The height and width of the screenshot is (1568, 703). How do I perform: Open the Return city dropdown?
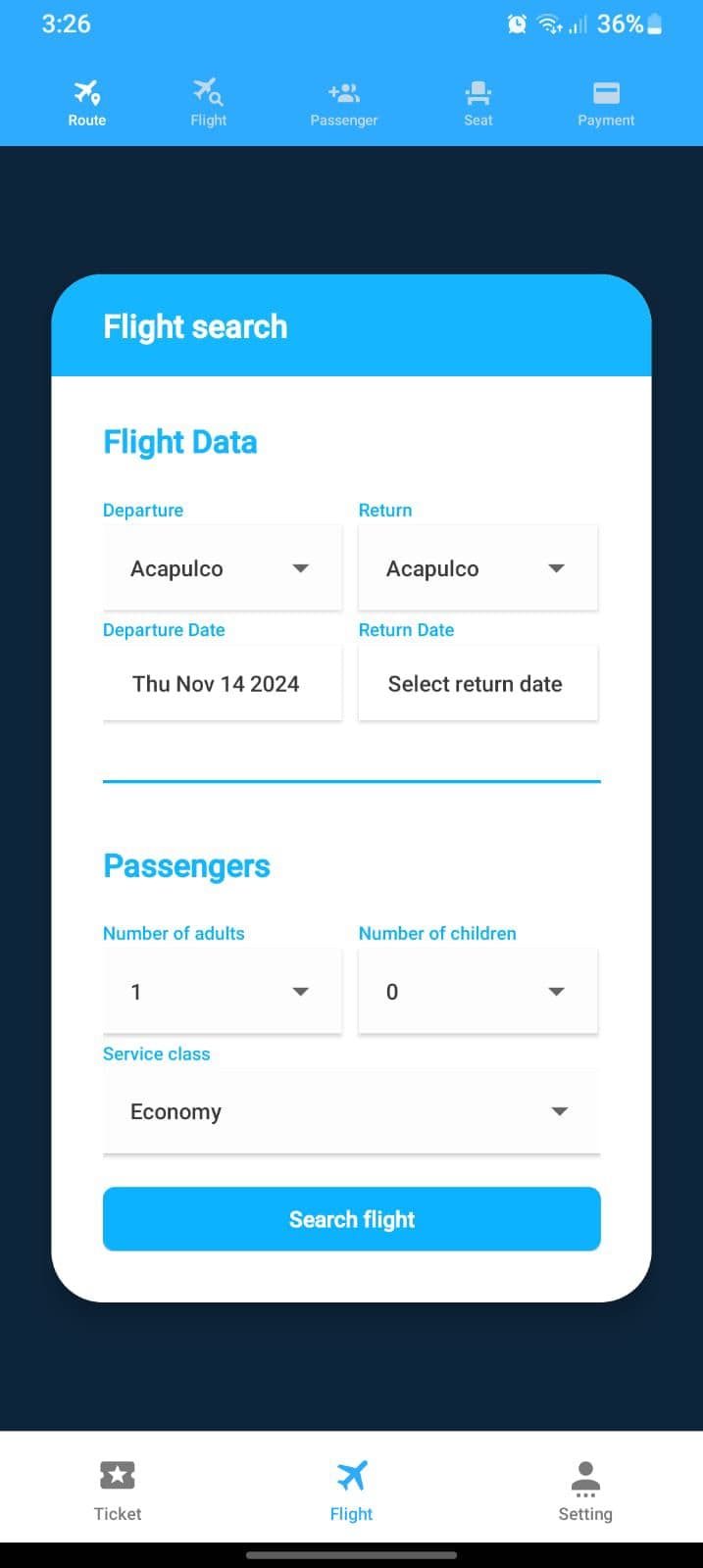pyautogui.click(x=477, y=567)
